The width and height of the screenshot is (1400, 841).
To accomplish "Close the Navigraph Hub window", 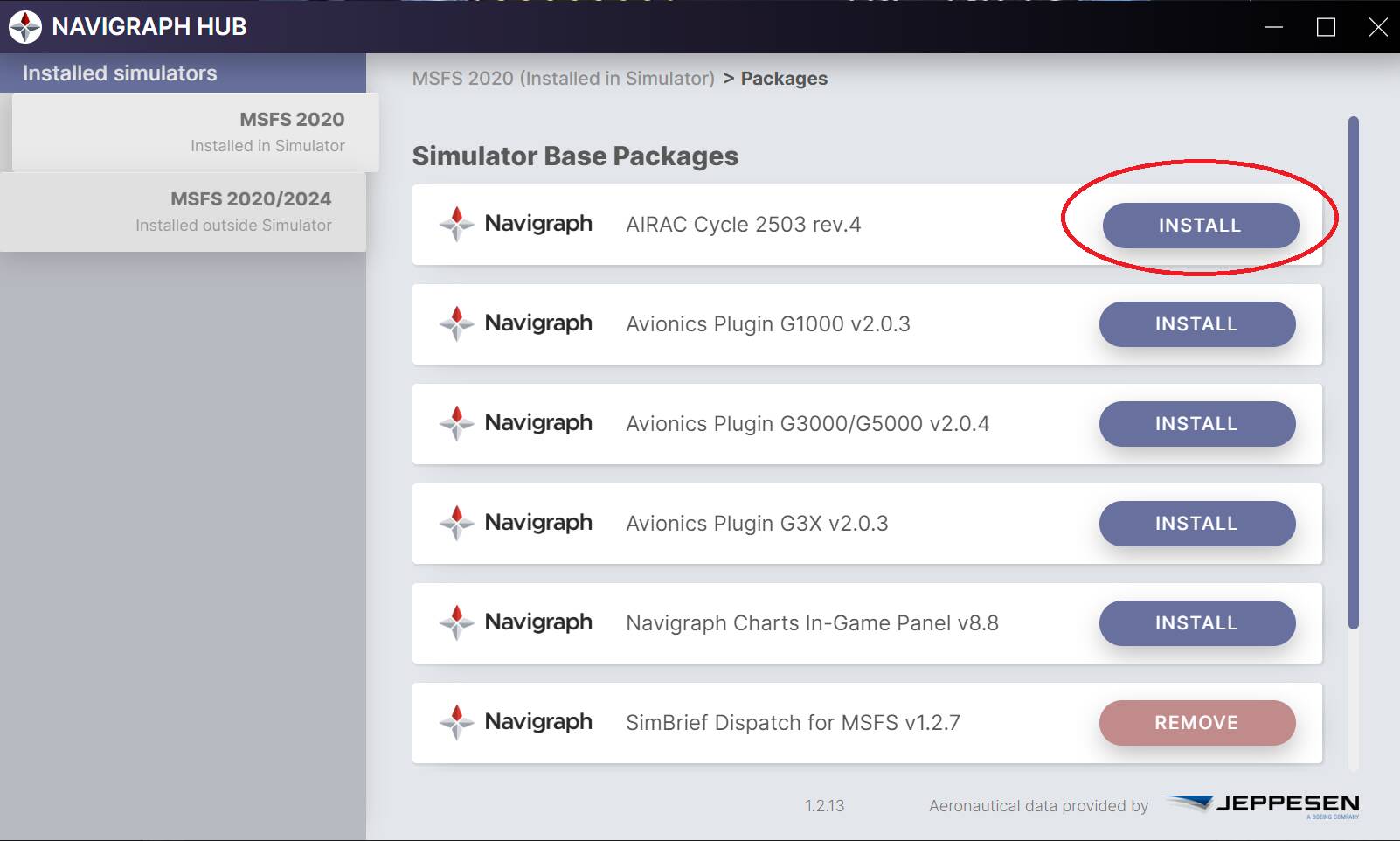I will tap(1378, 27).
